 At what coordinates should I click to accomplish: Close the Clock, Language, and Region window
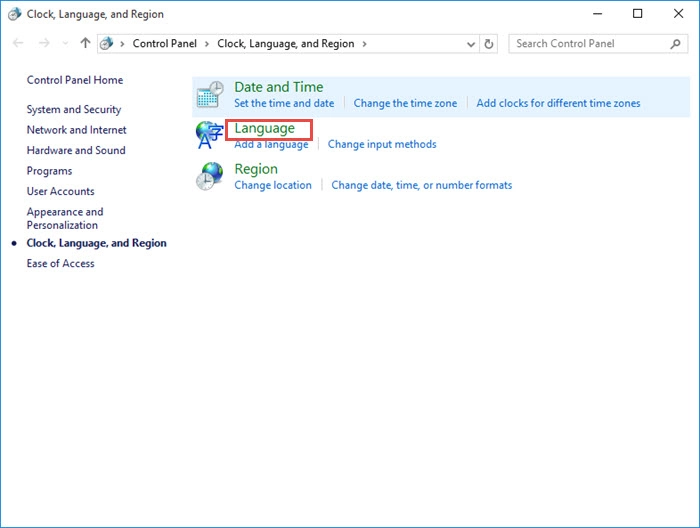(x=678, y=14)
